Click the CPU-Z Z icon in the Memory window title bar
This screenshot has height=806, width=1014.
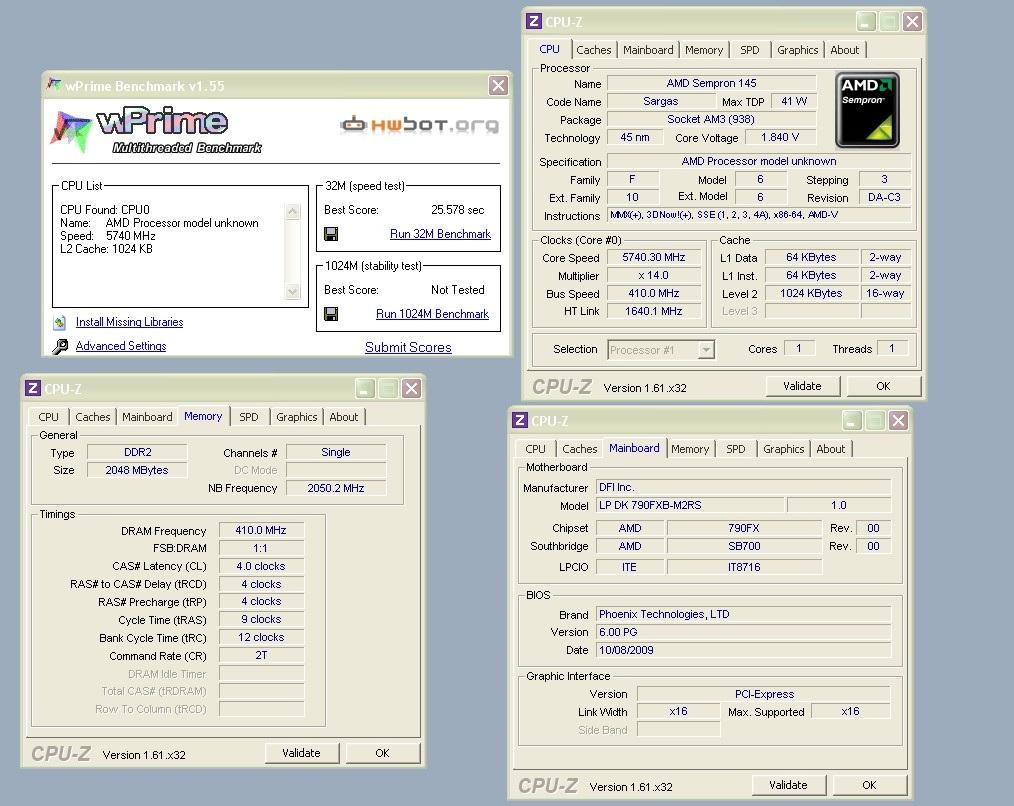32,388
